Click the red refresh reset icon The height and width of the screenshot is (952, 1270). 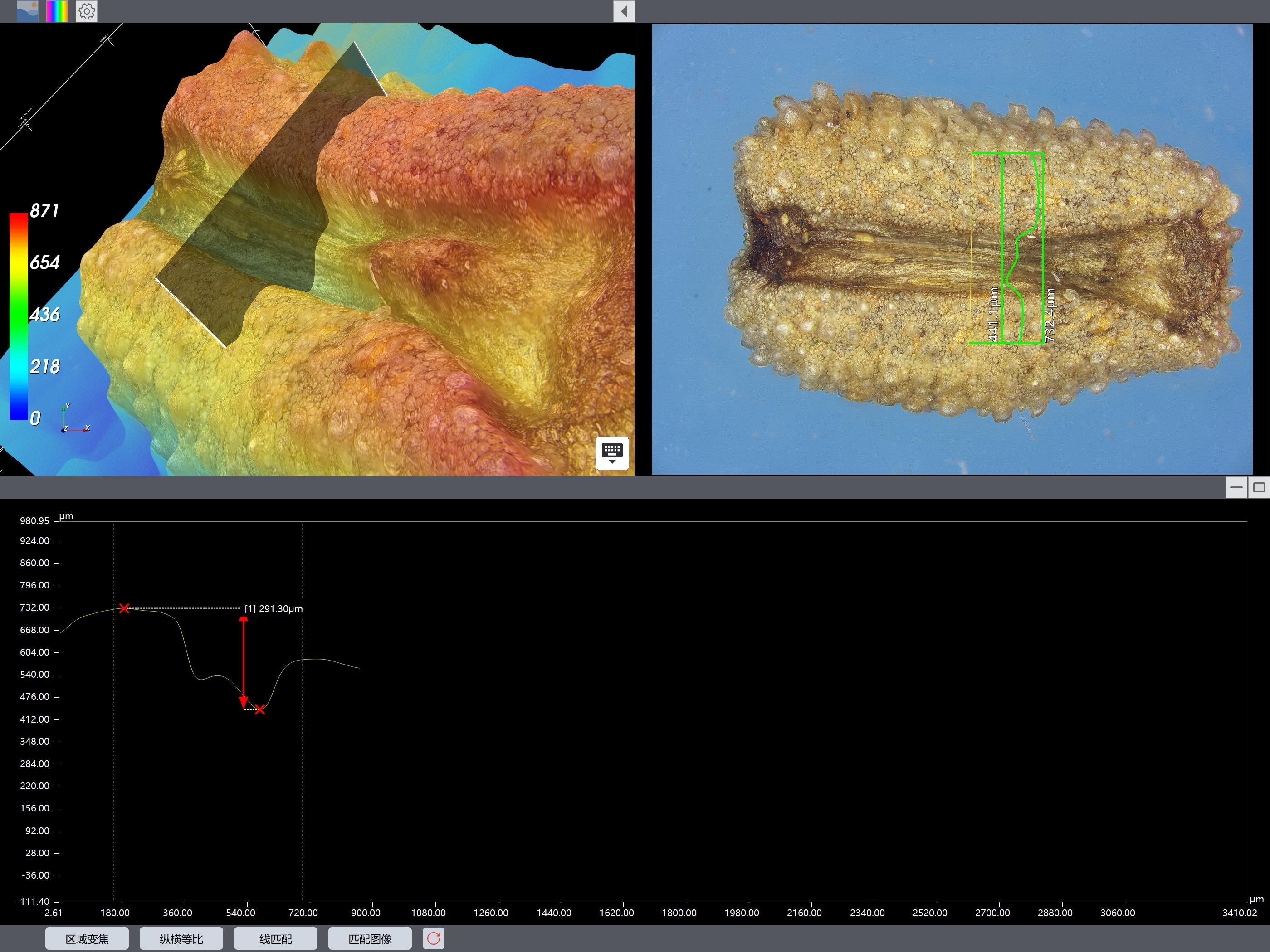pos(434,938)
